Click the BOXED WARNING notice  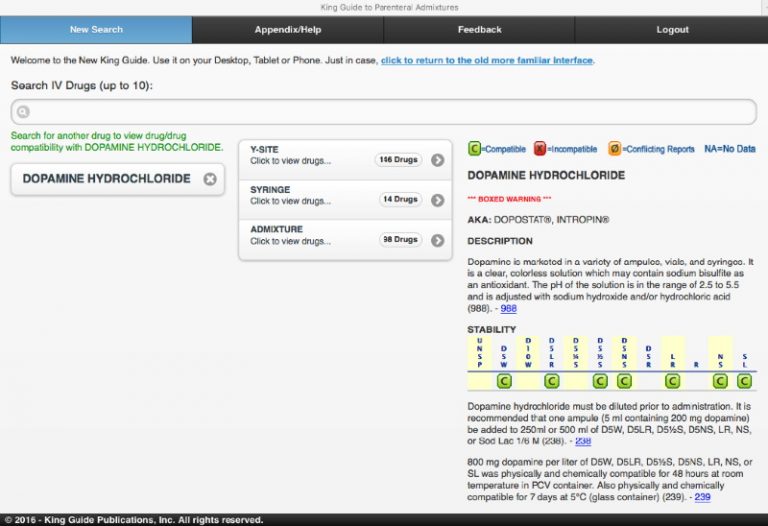coord(509,199)
